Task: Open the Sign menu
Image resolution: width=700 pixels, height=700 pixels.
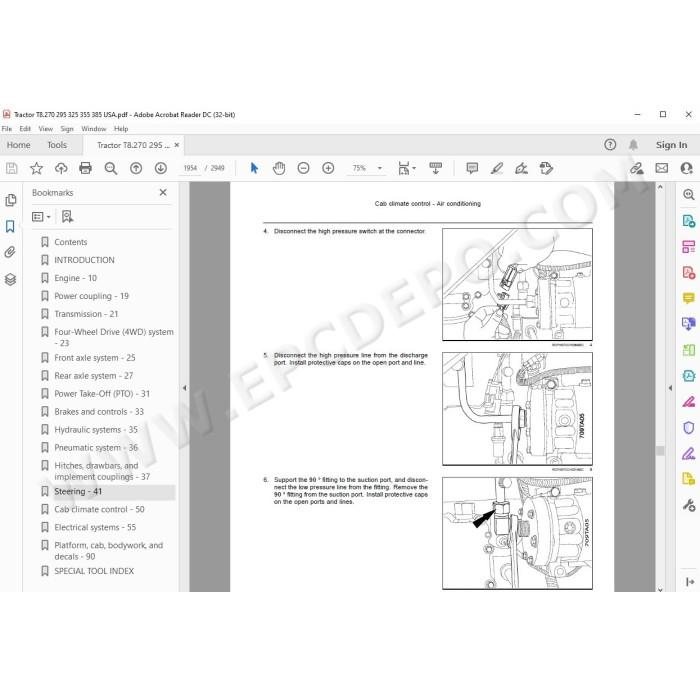Action: 67,129
